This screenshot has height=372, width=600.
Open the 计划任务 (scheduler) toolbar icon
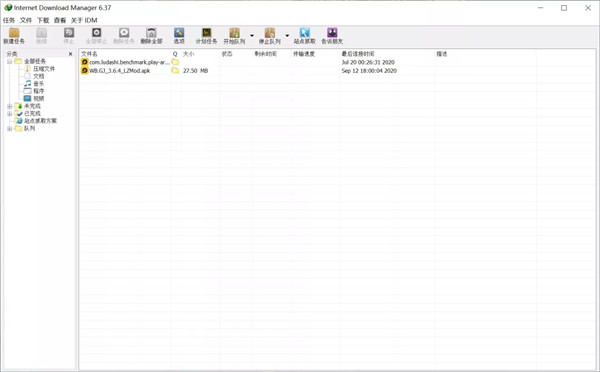pos(207,36)
